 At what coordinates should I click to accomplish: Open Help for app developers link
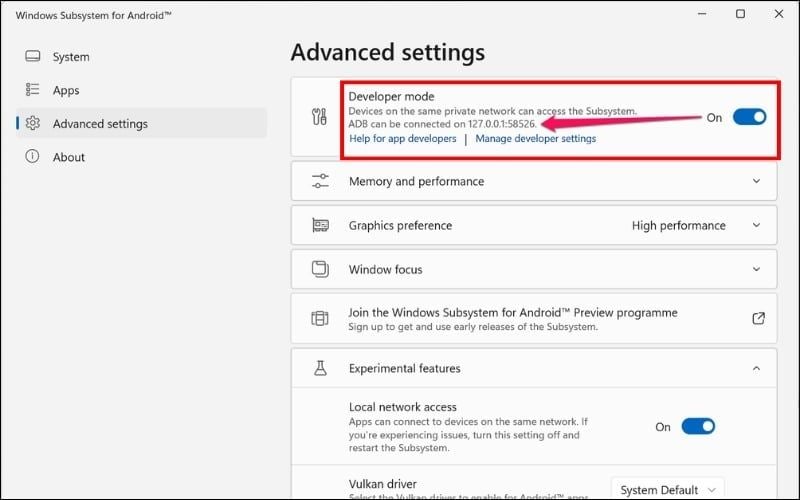[402, 139]
